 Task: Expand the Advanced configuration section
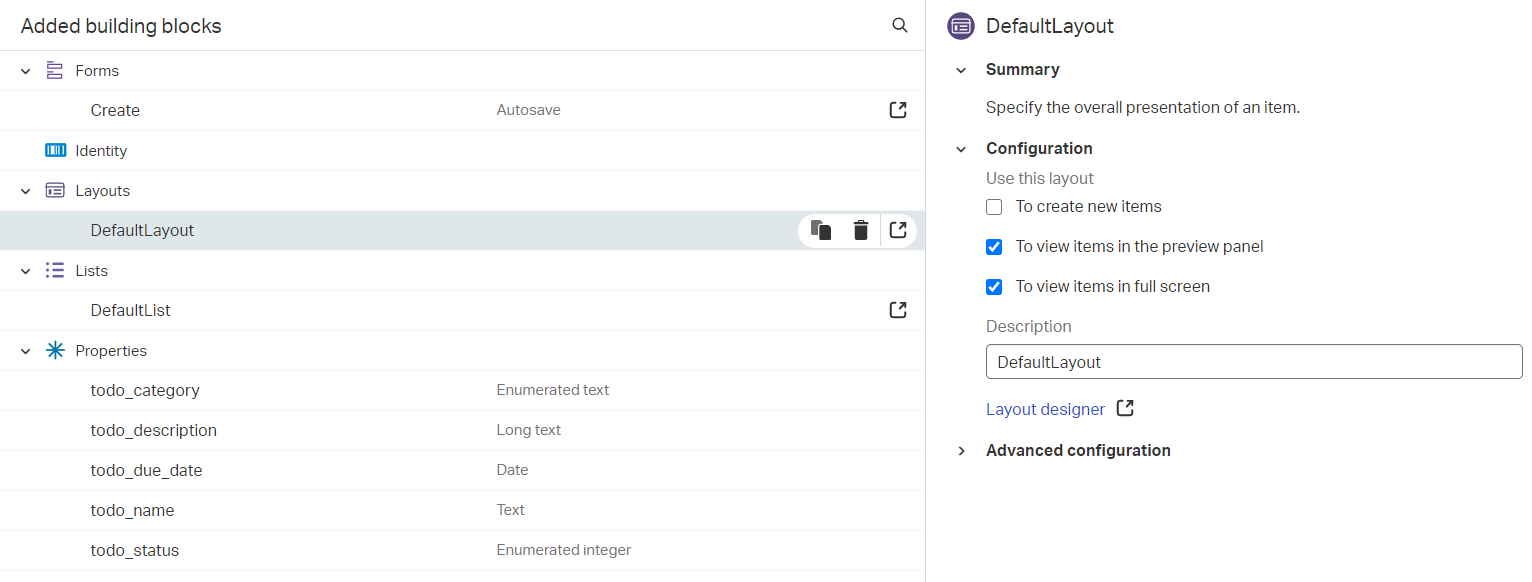point(962,451)
